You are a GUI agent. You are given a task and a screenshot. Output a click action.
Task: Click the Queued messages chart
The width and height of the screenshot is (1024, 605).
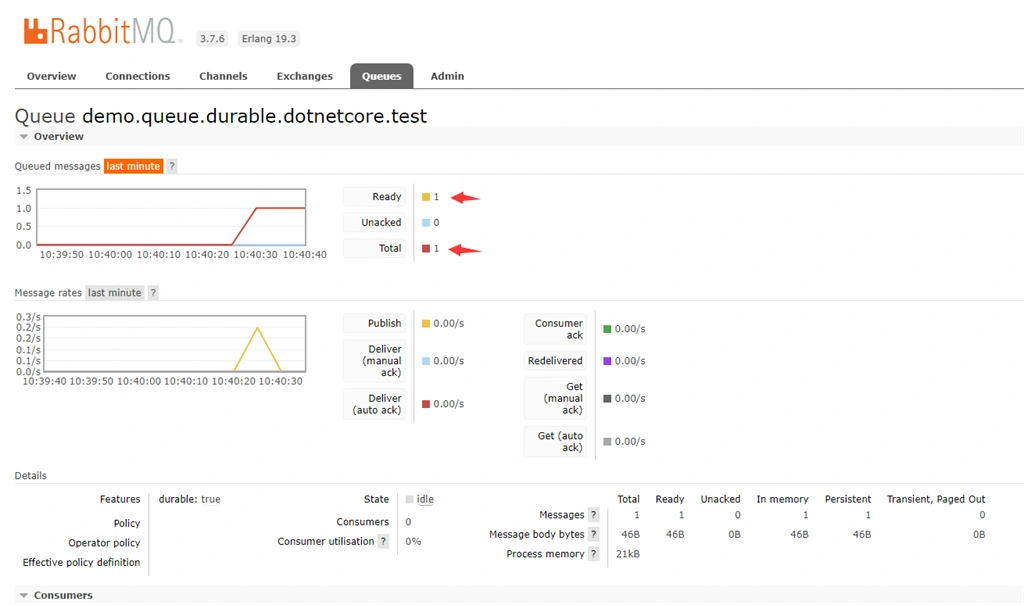point(171,217)
